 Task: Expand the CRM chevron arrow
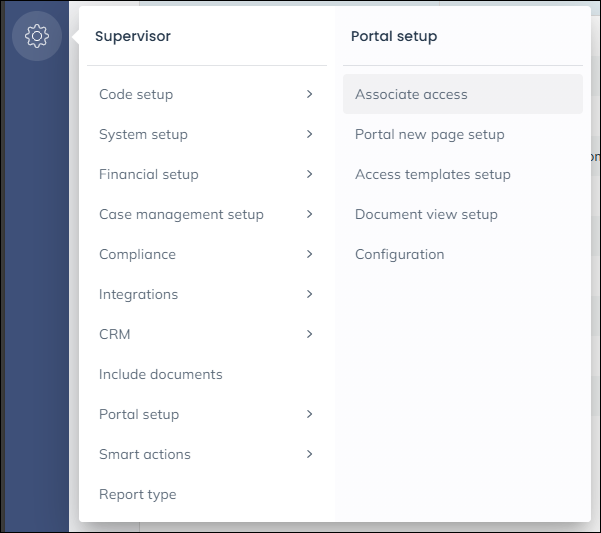(x=310, y=334)
